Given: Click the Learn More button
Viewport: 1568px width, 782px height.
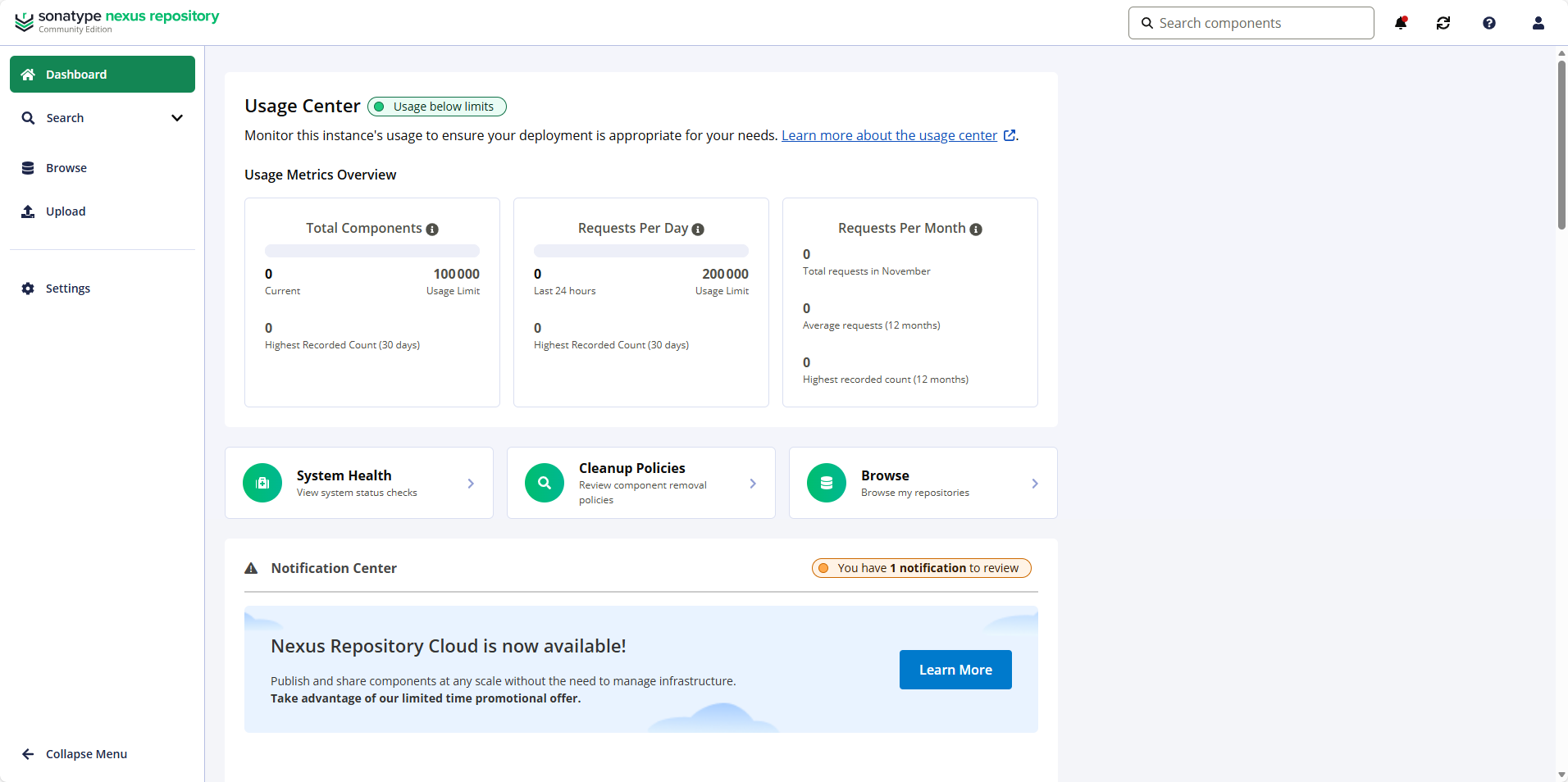Looking at the screenshot, I should click(955, 670).
